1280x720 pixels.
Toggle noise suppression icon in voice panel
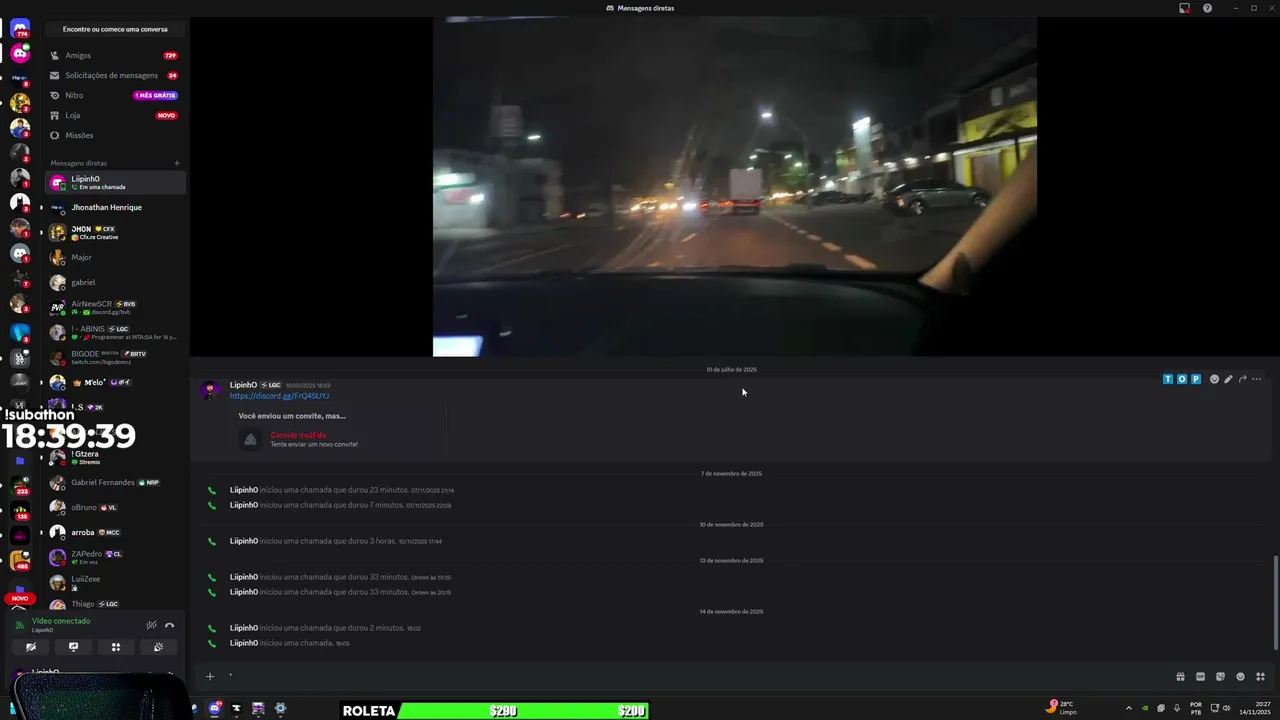pyautogui.click(x=151, y=625)
